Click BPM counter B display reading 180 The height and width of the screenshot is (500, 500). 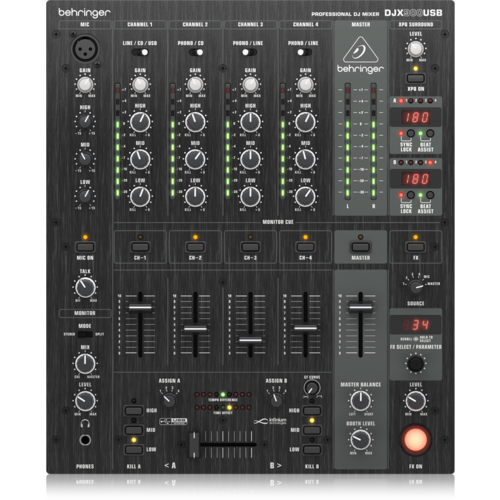[x=416, y=179]
